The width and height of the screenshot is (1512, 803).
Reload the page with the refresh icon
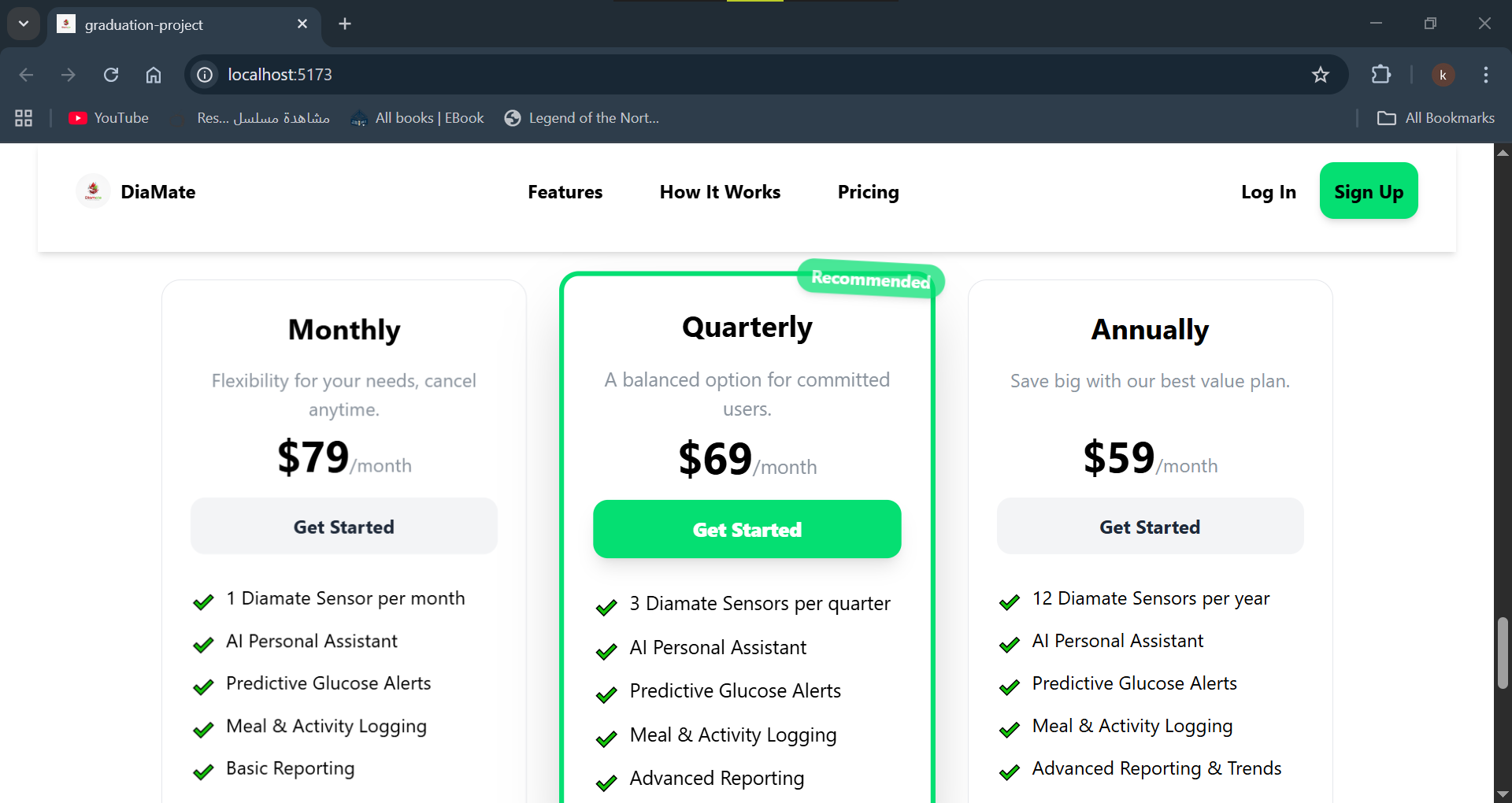[111, 75]
